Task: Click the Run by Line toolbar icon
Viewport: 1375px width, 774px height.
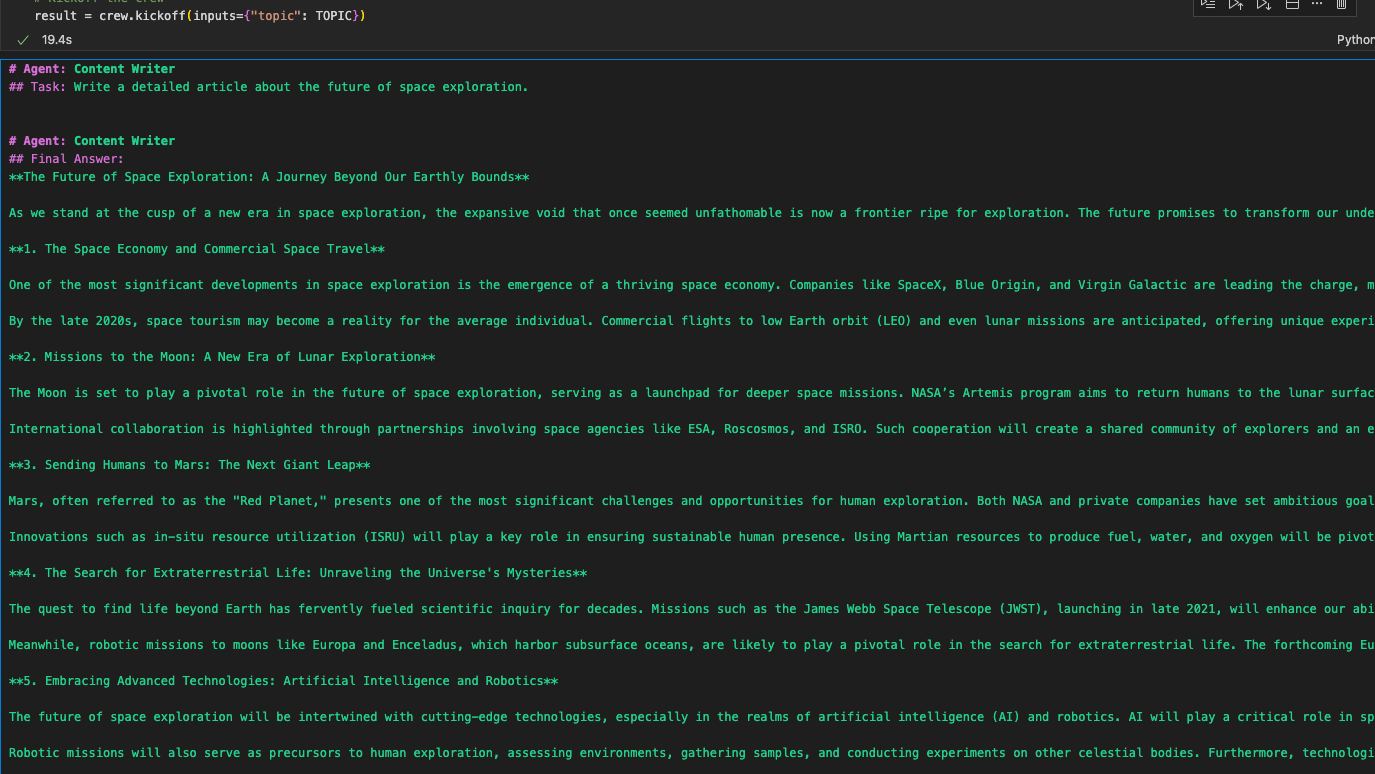Action: pos(1208,5)
